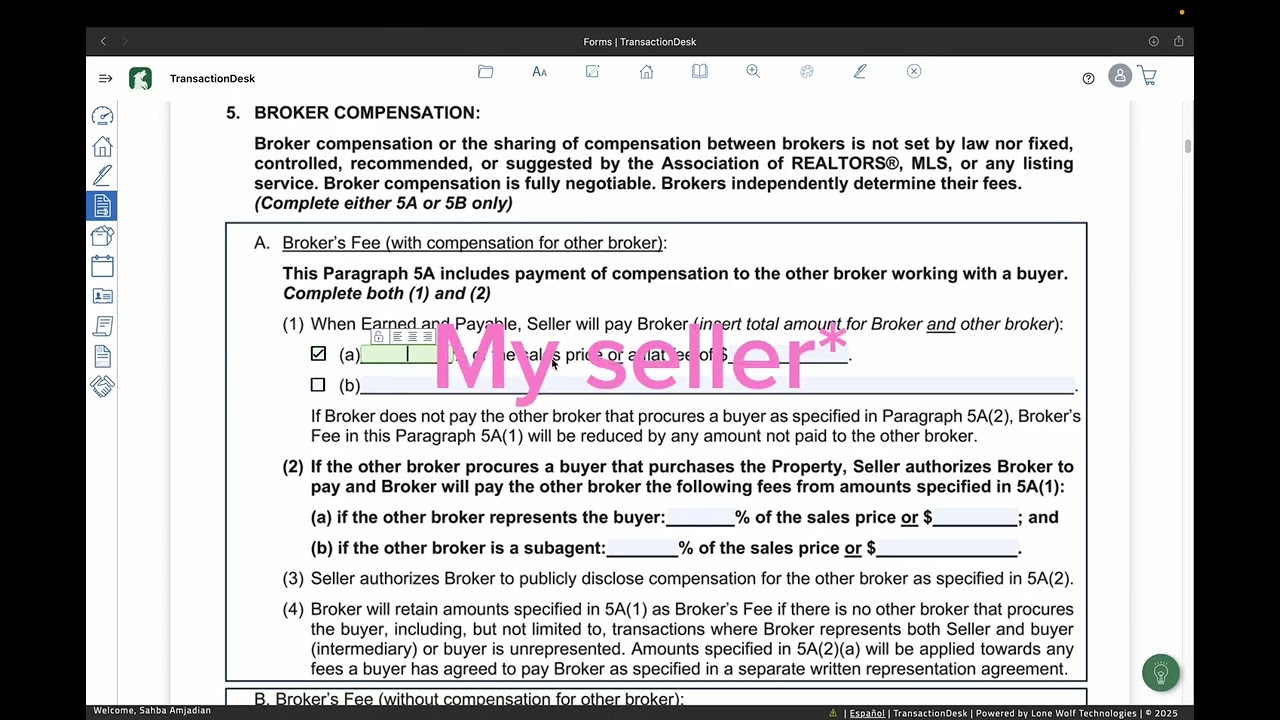The height and width of the screenshot is (720, 1280).
Task: Open the pen signature icon in left sidebar
Action: pyautogui.click(x=102, y=176)
